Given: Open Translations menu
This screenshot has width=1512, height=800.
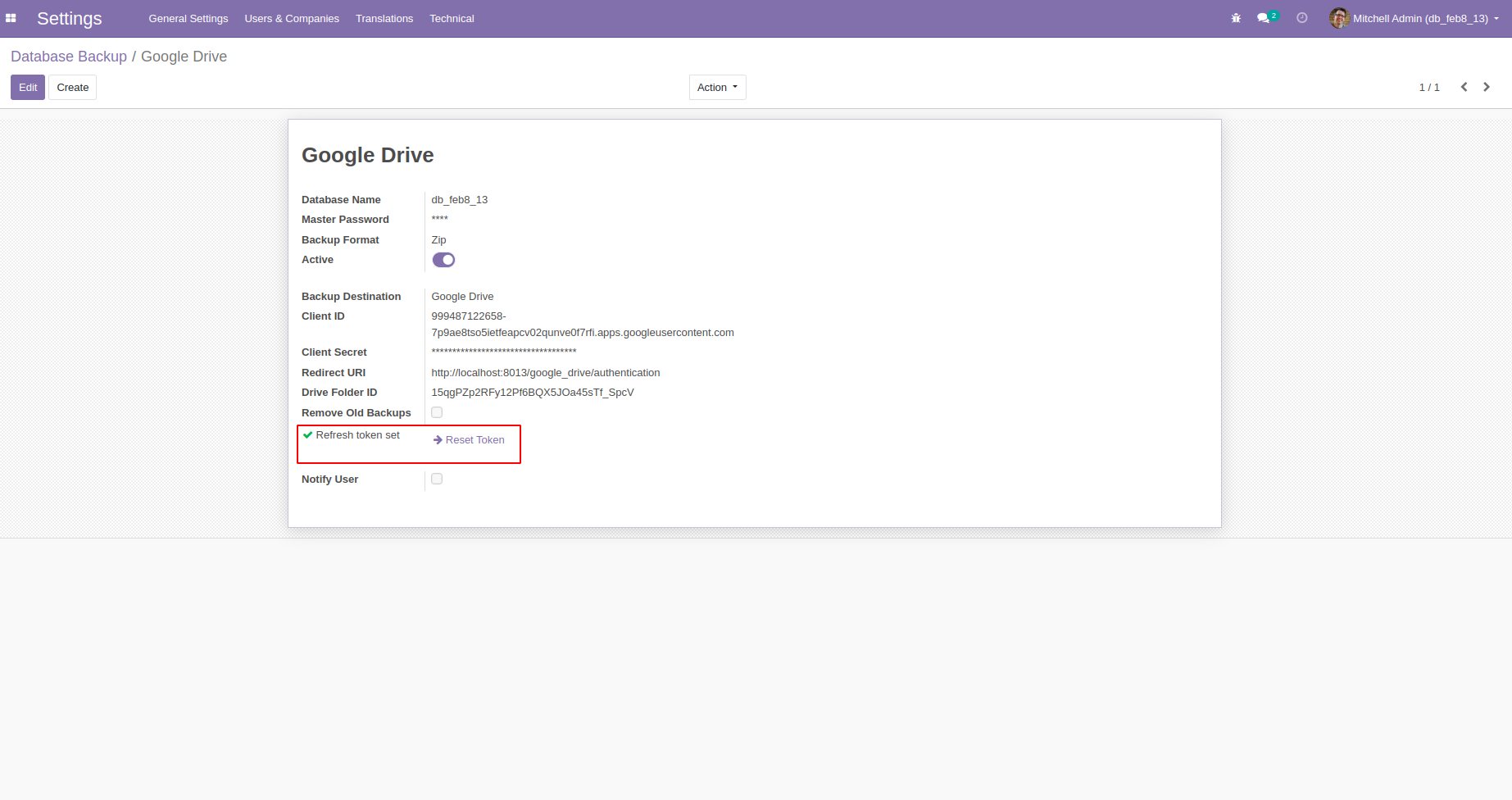Looking at the screenshot, I should [384, 18].
